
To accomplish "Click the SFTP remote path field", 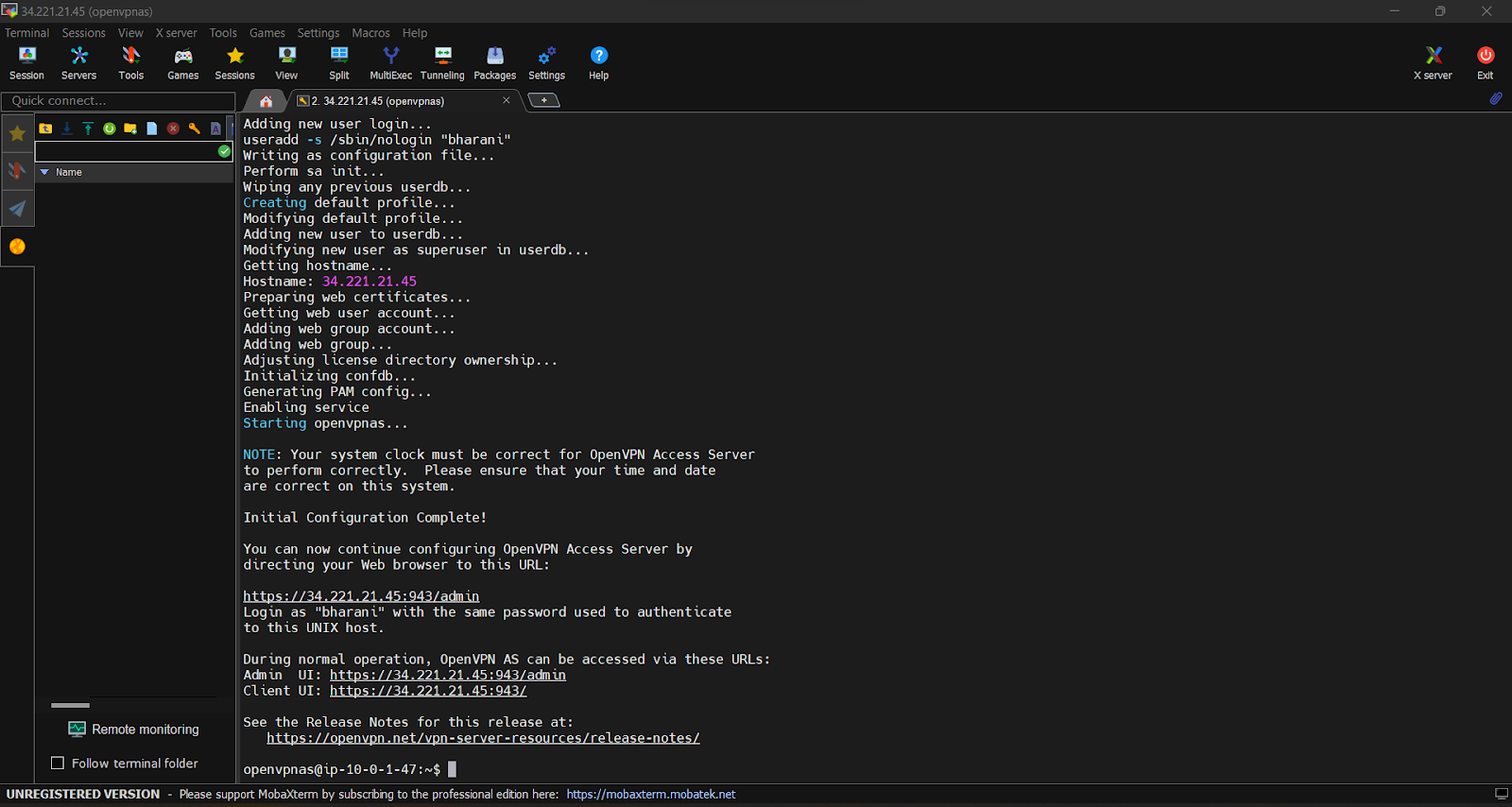I will pyautogui.click(x=126, y=151).
